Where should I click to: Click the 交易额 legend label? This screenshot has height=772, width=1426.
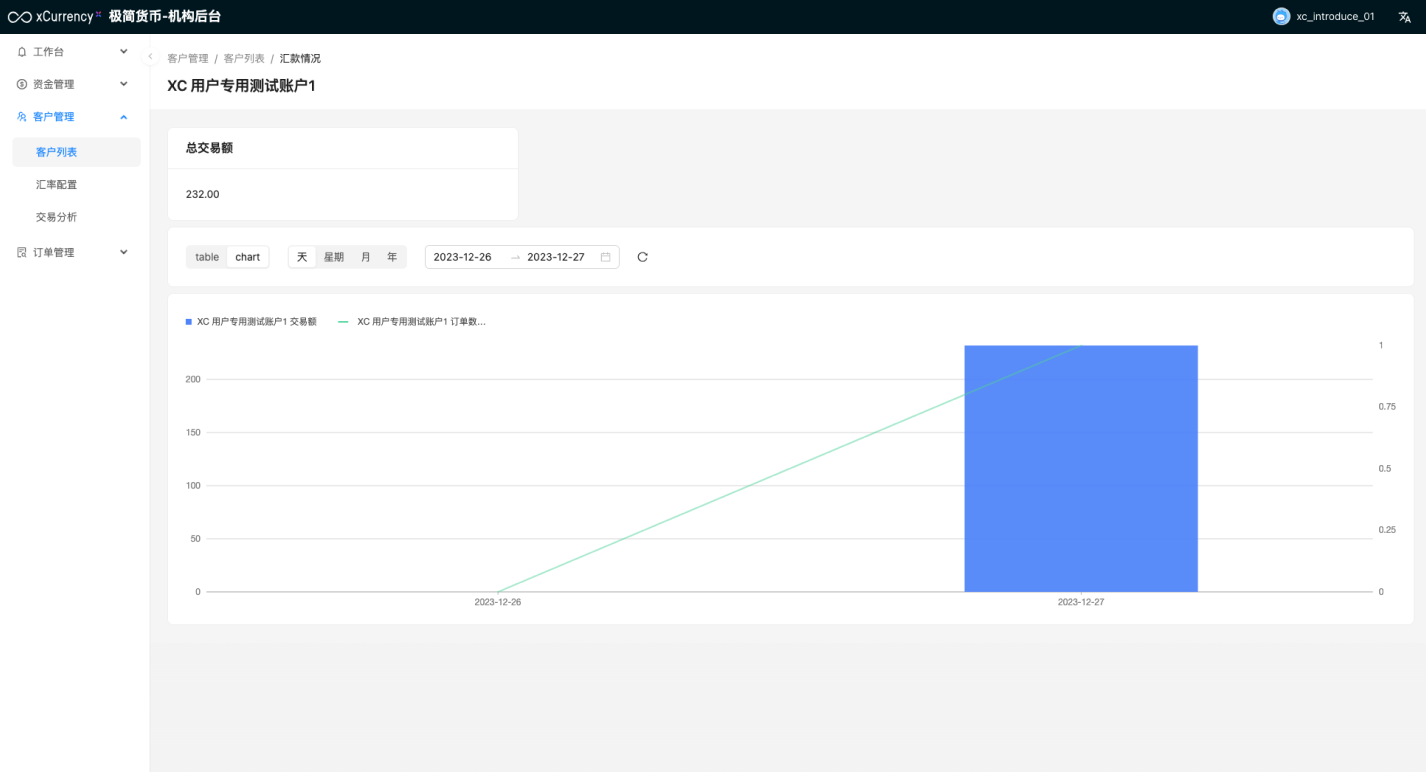(257, 322)
